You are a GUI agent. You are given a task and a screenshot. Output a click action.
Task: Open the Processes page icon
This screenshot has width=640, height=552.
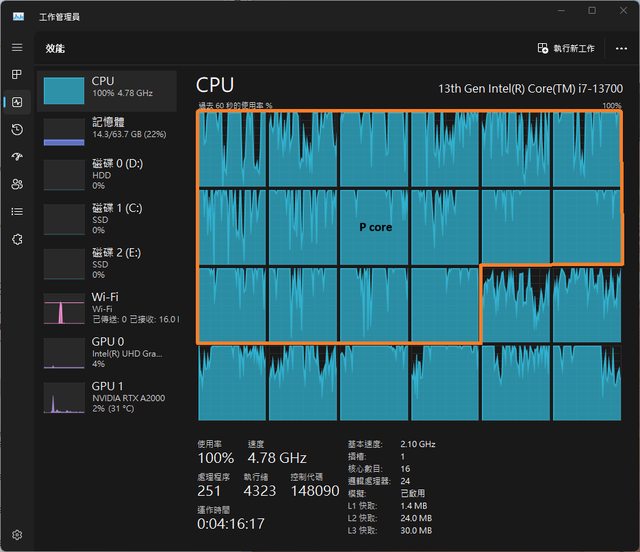[17, 75]
